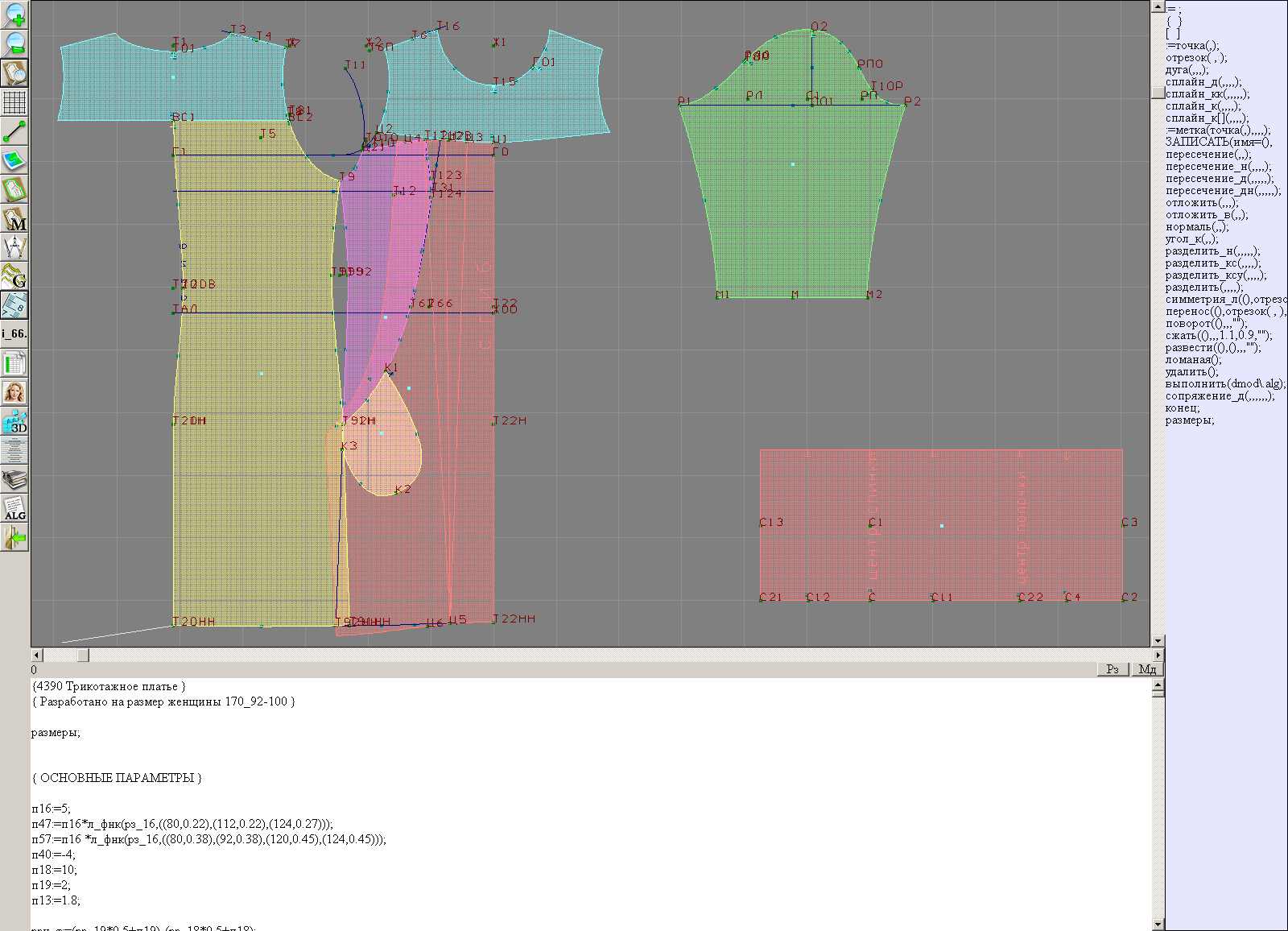Image resolution: width=1288 pixels, height=931 pixels.
Task: Click the code line 'п16:=5;'
Action: point(52,809)
